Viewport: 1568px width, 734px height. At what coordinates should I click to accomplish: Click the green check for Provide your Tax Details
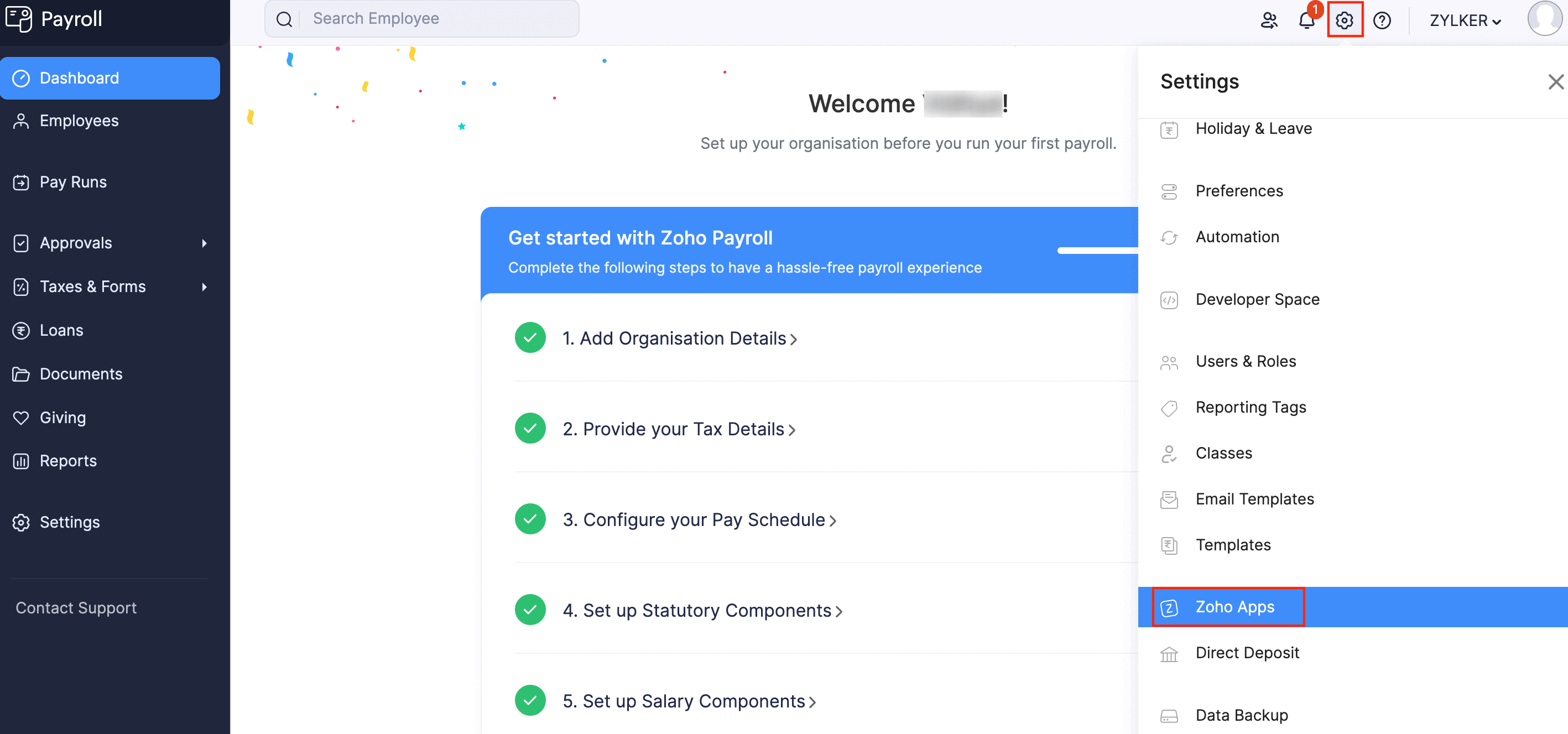point(529,429)
